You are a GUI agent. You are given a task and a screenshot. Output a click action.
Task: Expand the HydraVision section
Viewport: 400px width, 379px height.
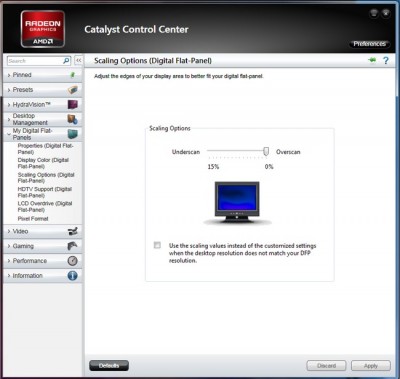point(42,105)
